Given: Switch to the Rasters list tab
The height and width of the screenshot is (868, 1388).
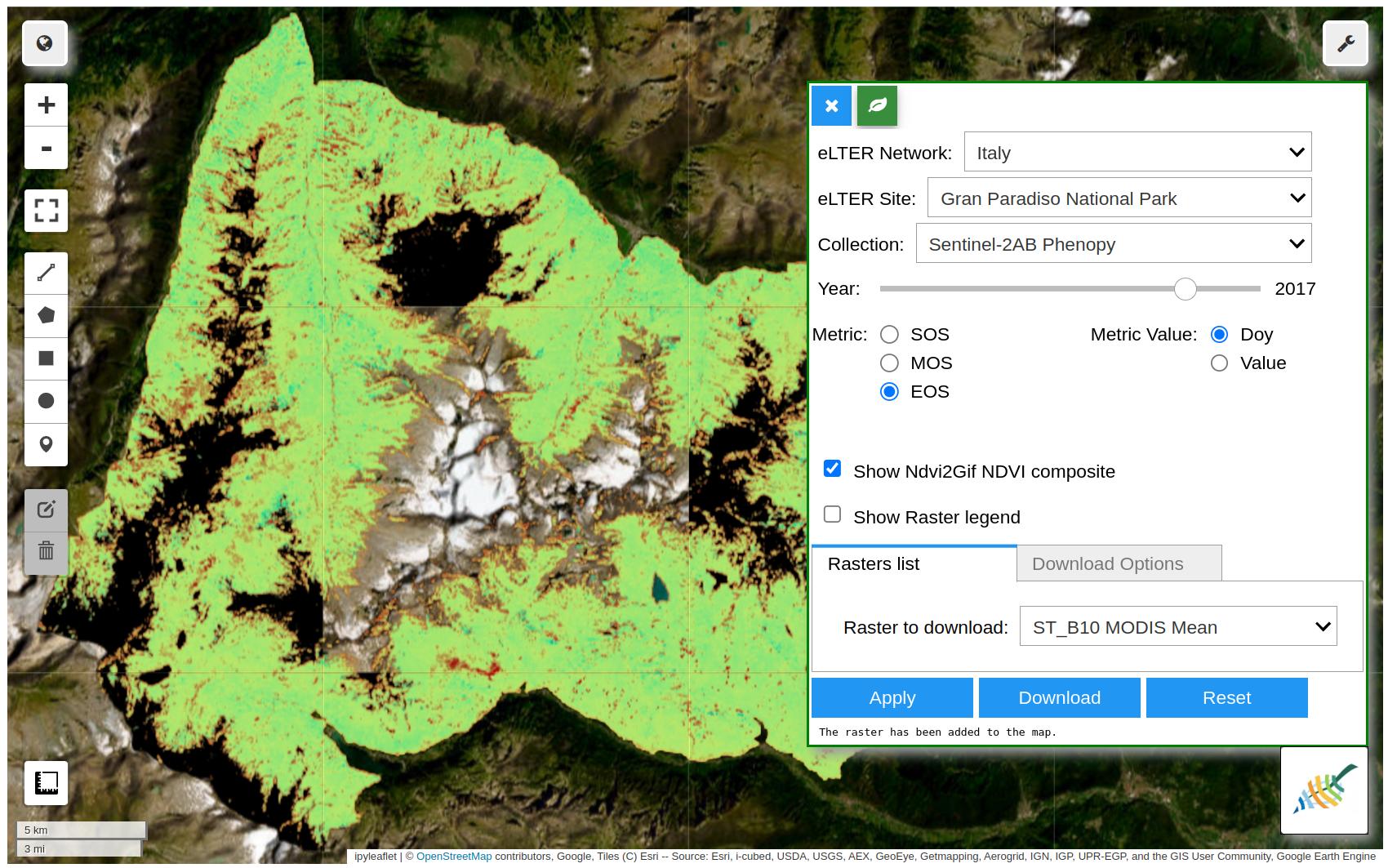Looking at the screenshot, I should click(x=873, y=563).
